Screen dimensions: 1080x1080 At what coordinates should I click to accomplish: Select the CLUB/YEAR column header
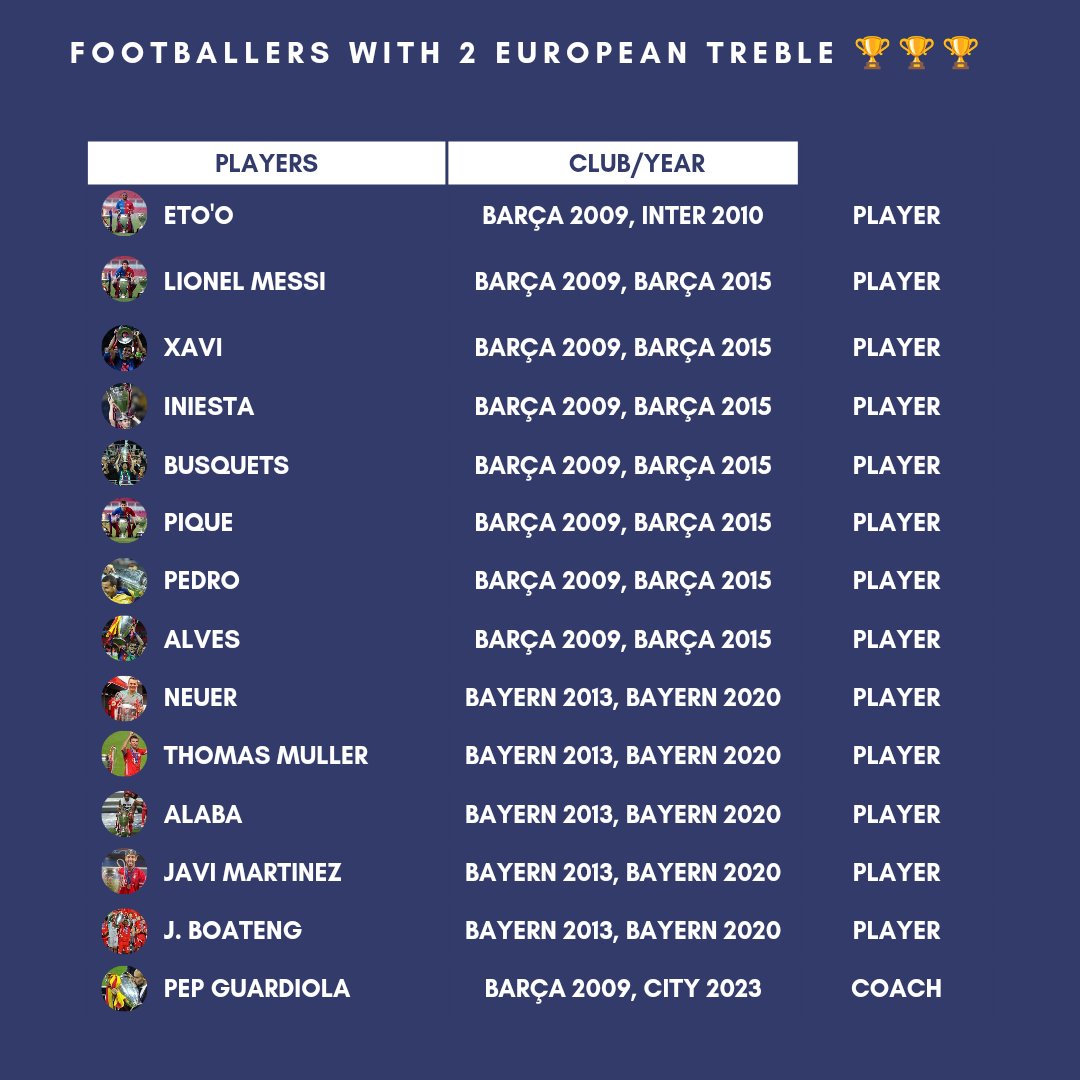point(623,163)
